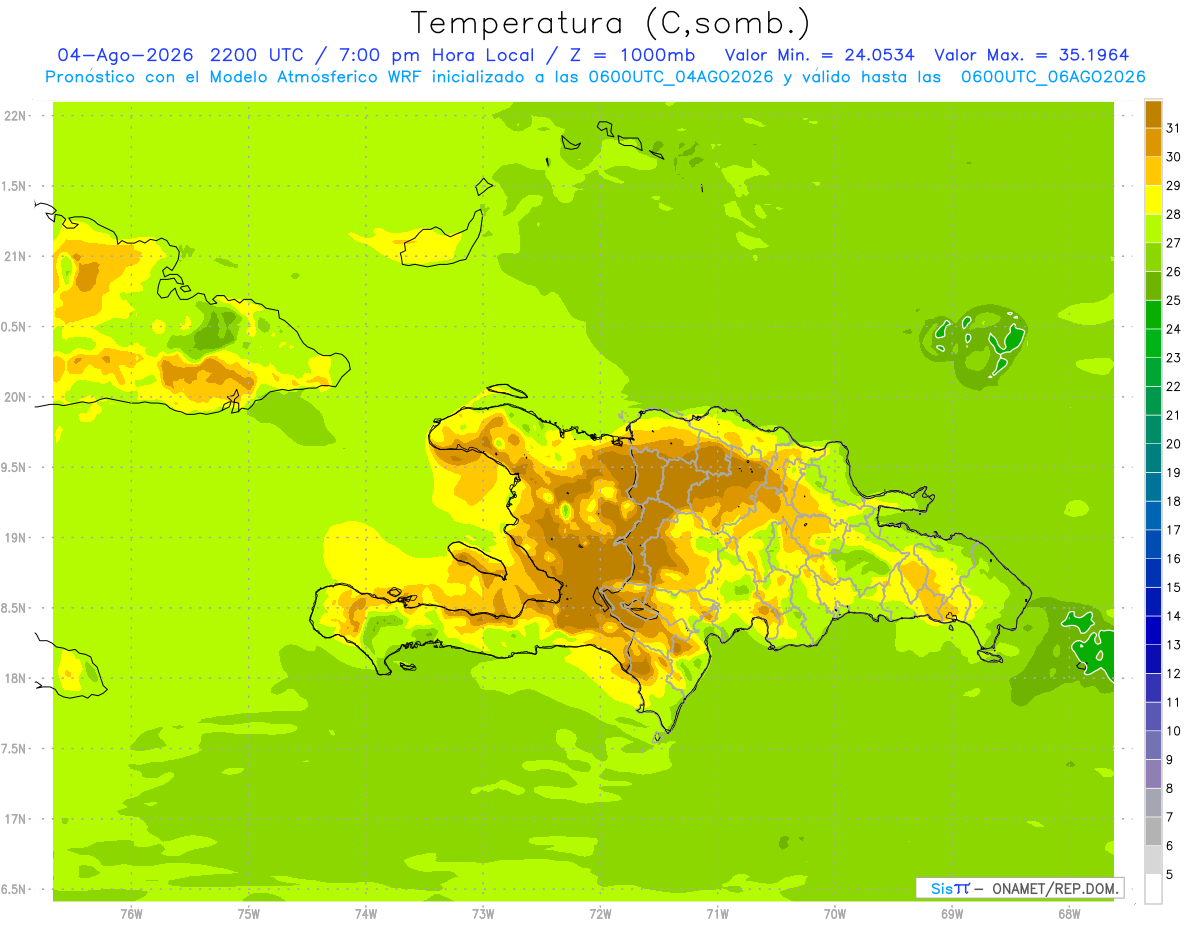Click legend value "31" on the color bar
Image resolution: width=1200 pixels, height=927 pixels.
[x=1173, y=128]
